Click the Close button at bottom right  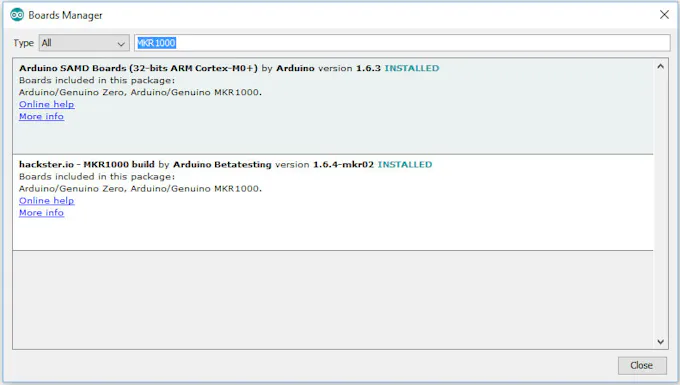642,365
